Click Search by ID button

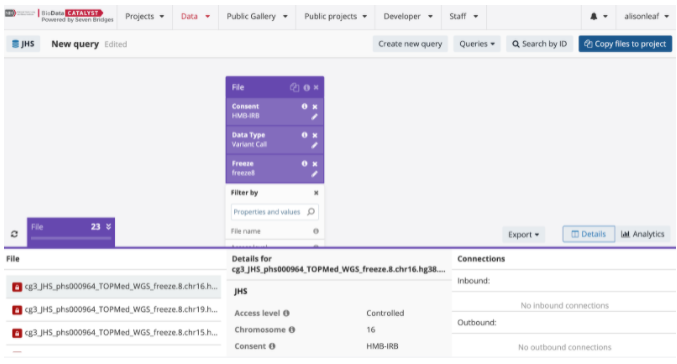(x=539, y=44)
